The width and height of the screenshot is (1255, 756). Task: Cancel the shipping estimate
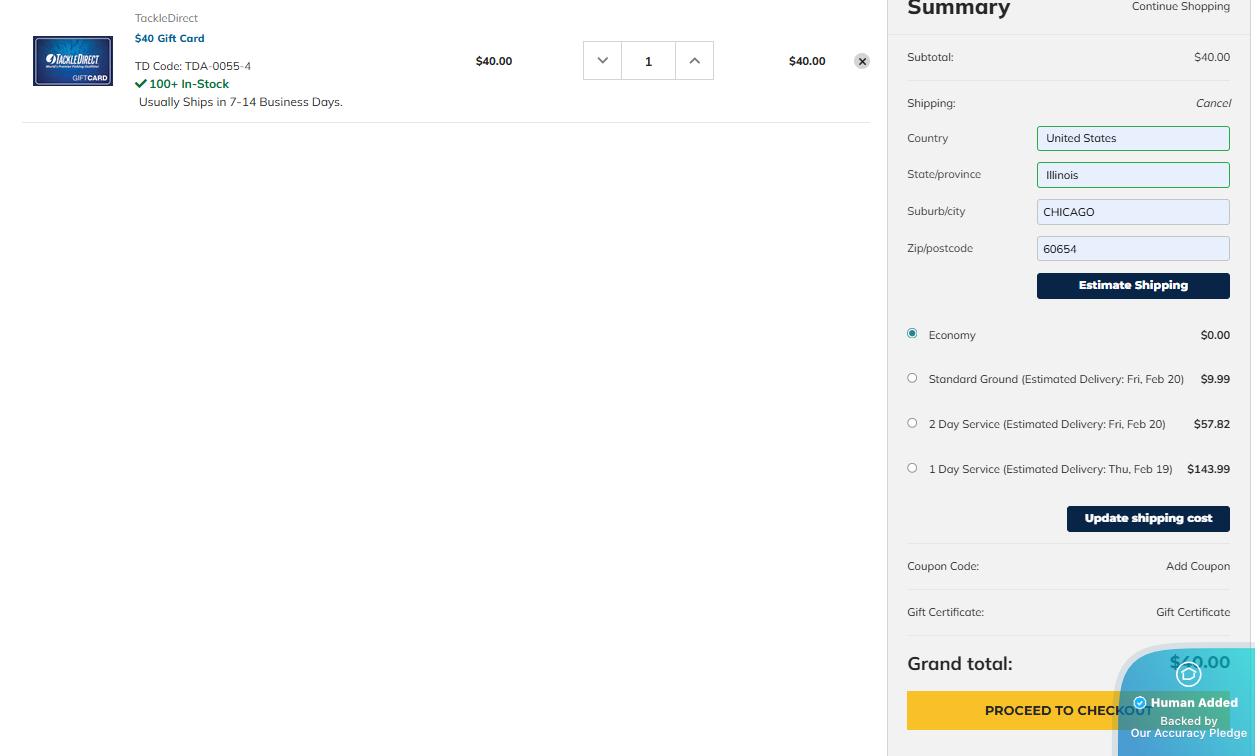1212,103
